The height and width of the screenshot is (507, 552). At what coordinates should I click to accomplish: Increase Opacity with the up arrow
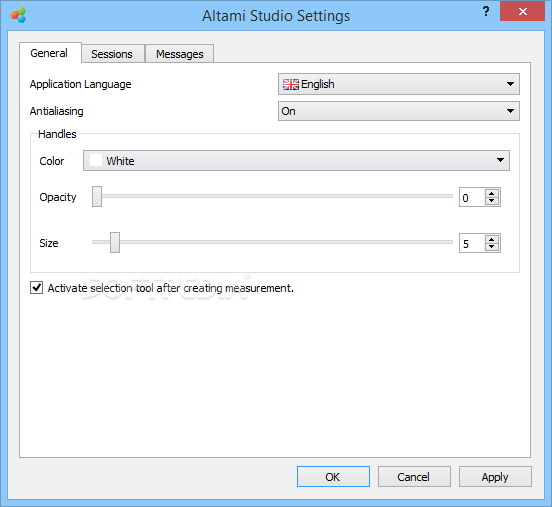(x=492, y=193)
